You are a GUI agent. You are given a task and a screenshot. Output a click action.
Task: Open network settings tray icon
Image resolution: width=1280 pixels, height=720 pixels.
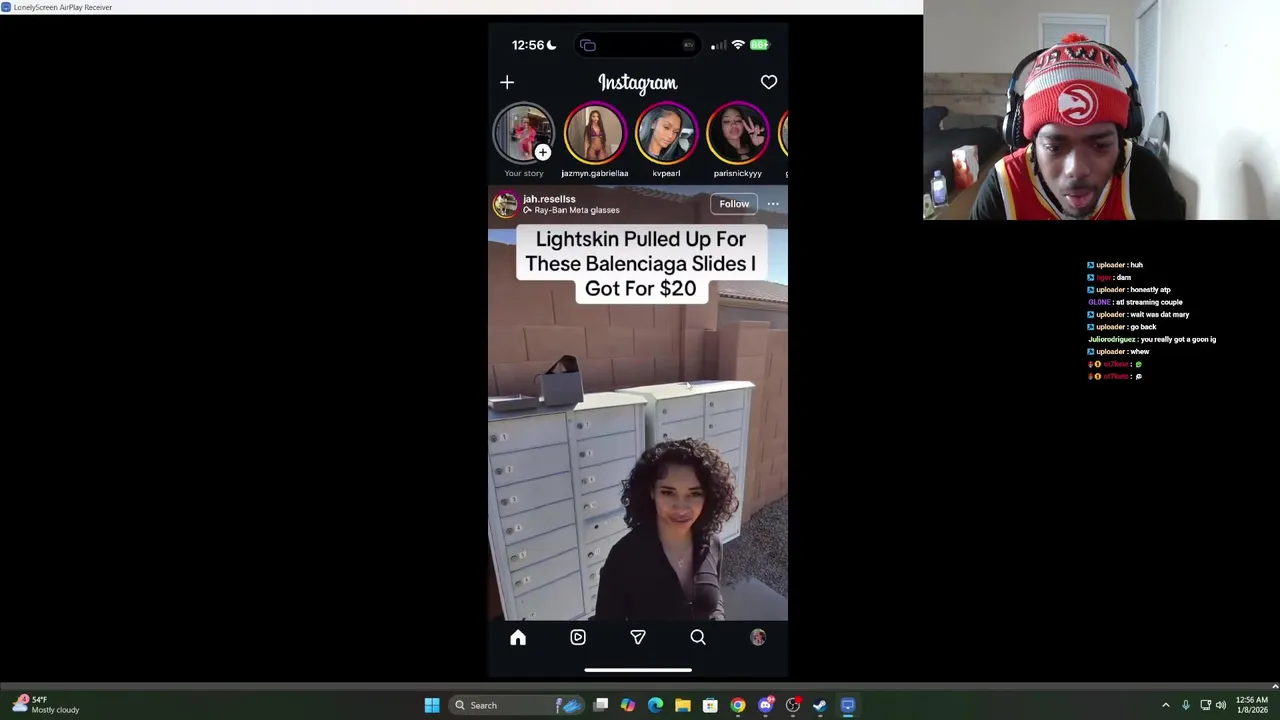click(x=1205, y=705)
